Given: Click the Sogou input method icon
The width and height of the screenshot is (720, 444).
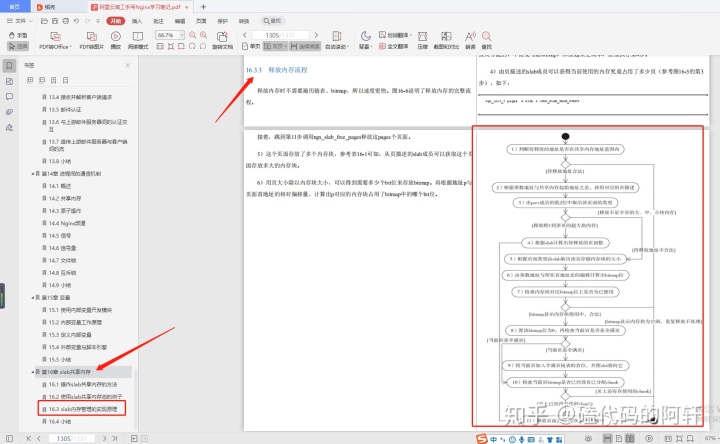Looking at the screenshot, I should tap(482, 439).
